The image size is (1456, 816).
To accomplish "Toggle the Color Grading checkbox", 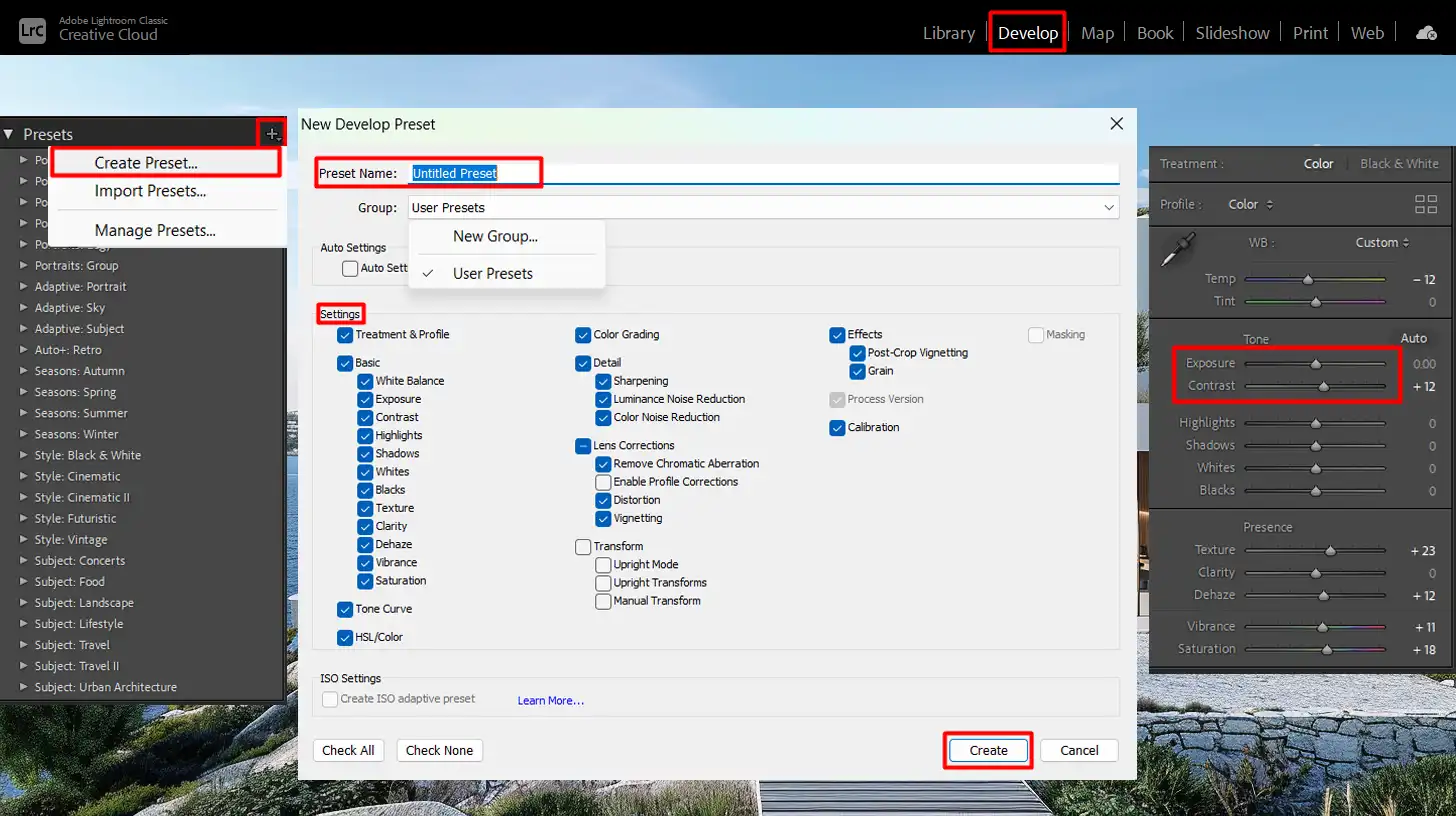I will tap(583, 335).
